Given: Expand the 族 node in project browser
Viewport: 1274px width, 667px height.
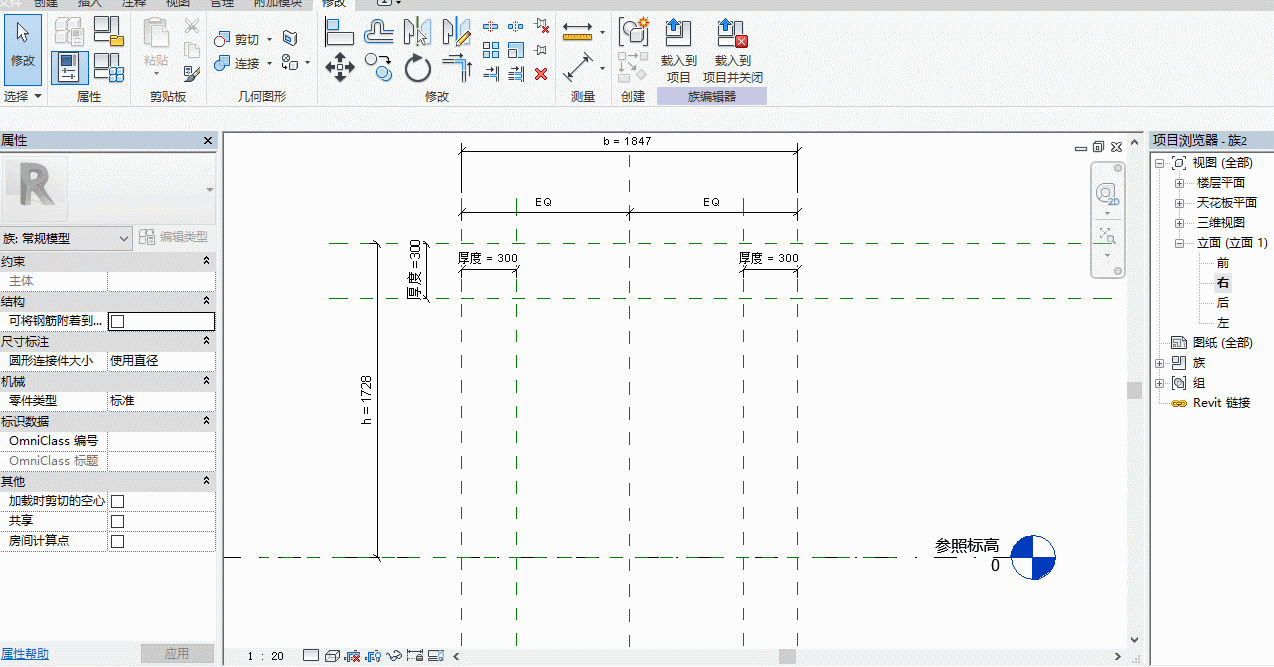Looking at the screenshot, I should pos(1160,363).
